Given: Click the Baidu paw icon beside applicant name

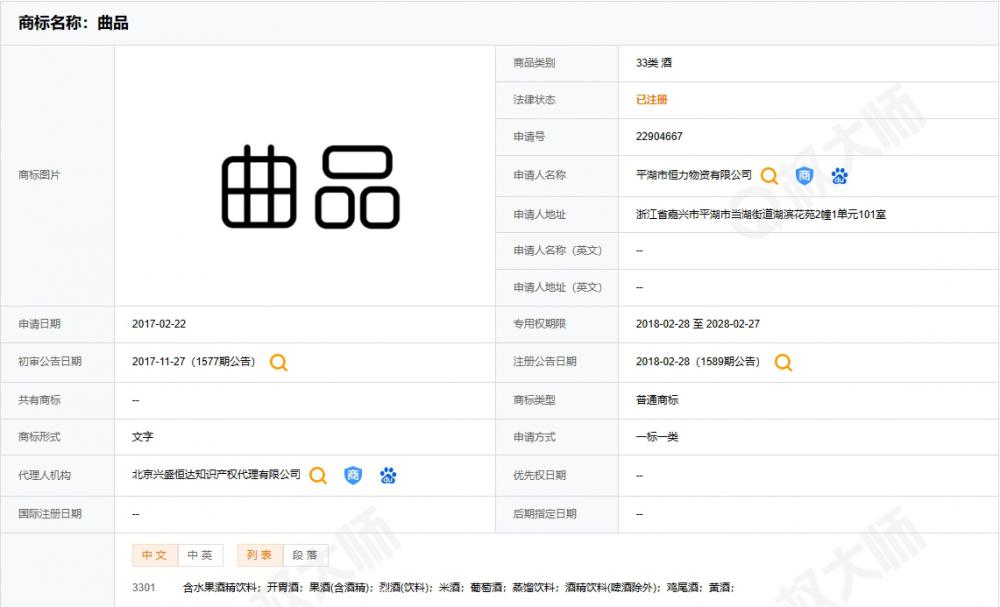Looking at the screenshot, I should (x=839, y=175).
